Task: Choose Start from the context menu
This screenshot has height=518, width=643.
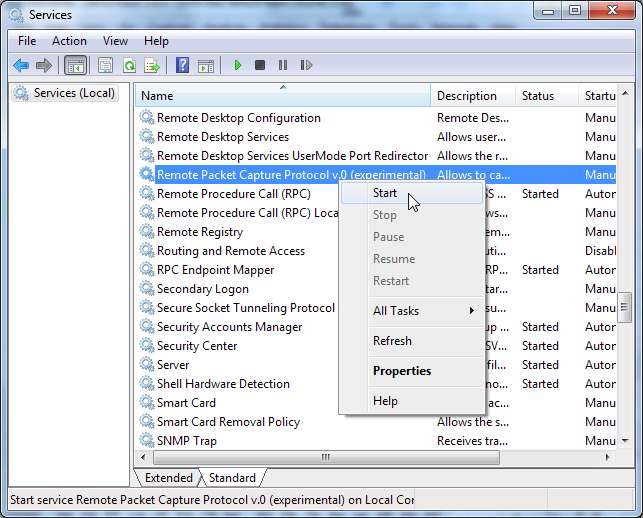Action: click(x=385, y=193)
